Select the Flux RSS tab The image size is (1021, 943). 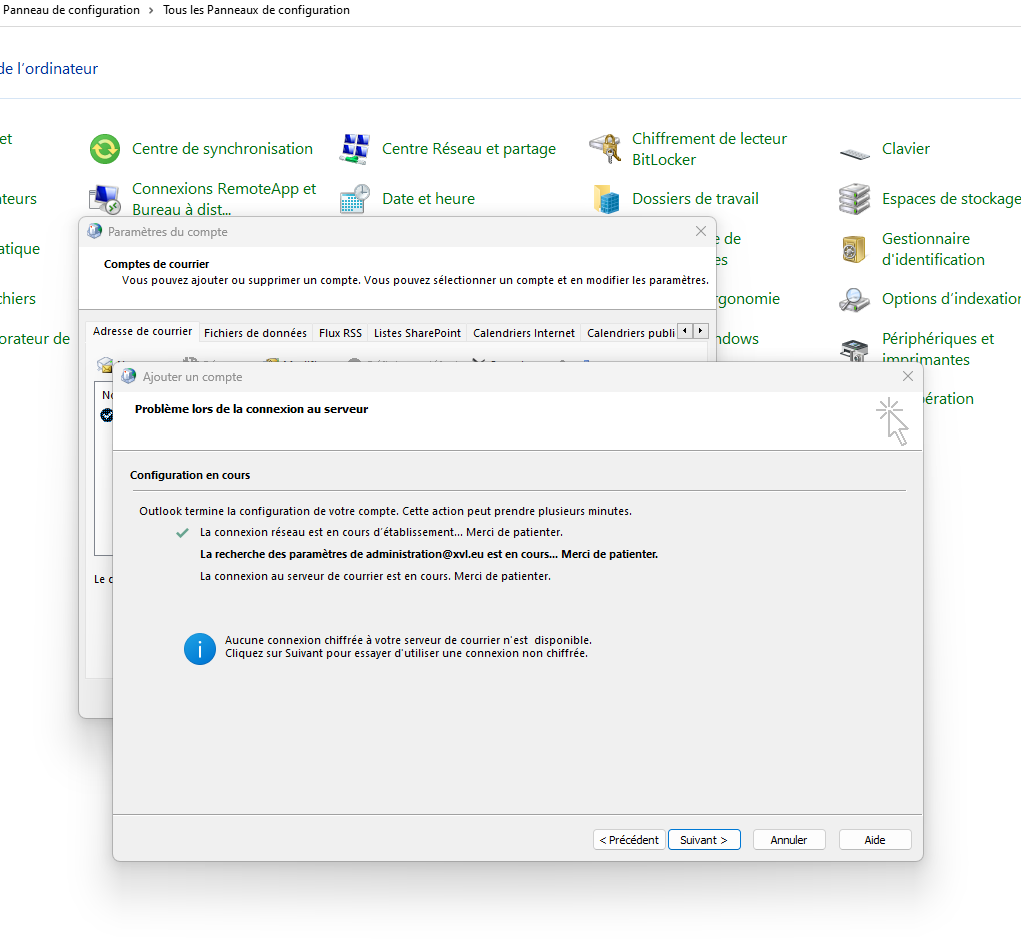340,333
